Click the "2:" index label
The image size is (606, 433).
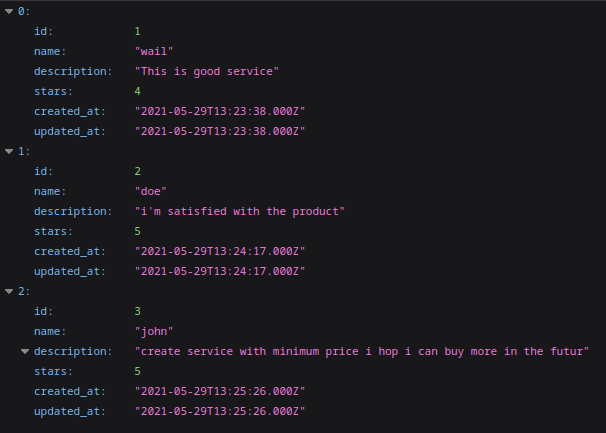[24, 291]
